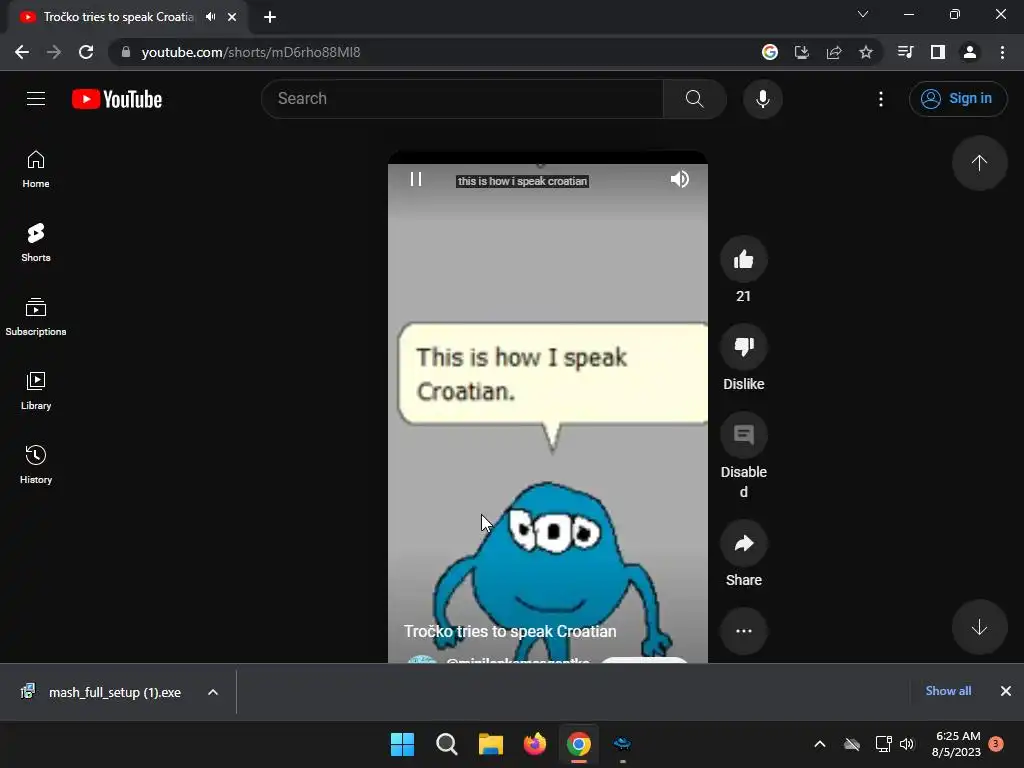Open Chrome three-dot menu
This screenshot has height=768, width=1024.
pos(1002,52)
